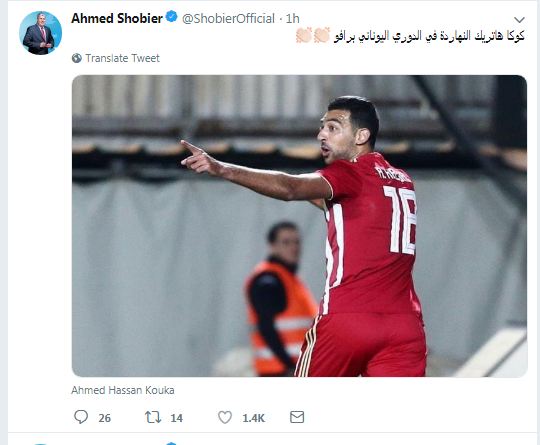This screenshot has width=540, height=445.
Task: Click the leftmost clapping hands emoji
Action: pyautogui.click(x=304, y=35)
